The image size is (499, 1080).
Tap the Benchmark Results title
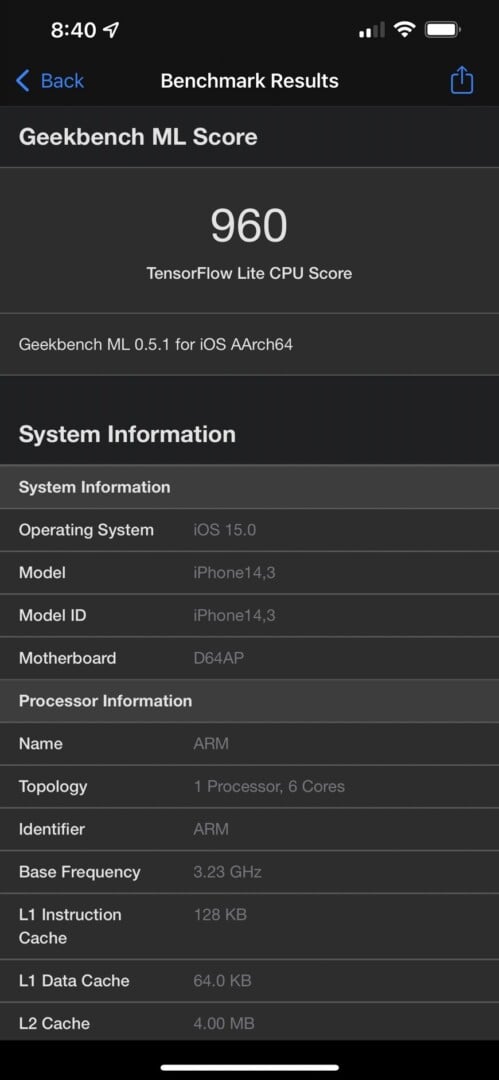[250, 81]
